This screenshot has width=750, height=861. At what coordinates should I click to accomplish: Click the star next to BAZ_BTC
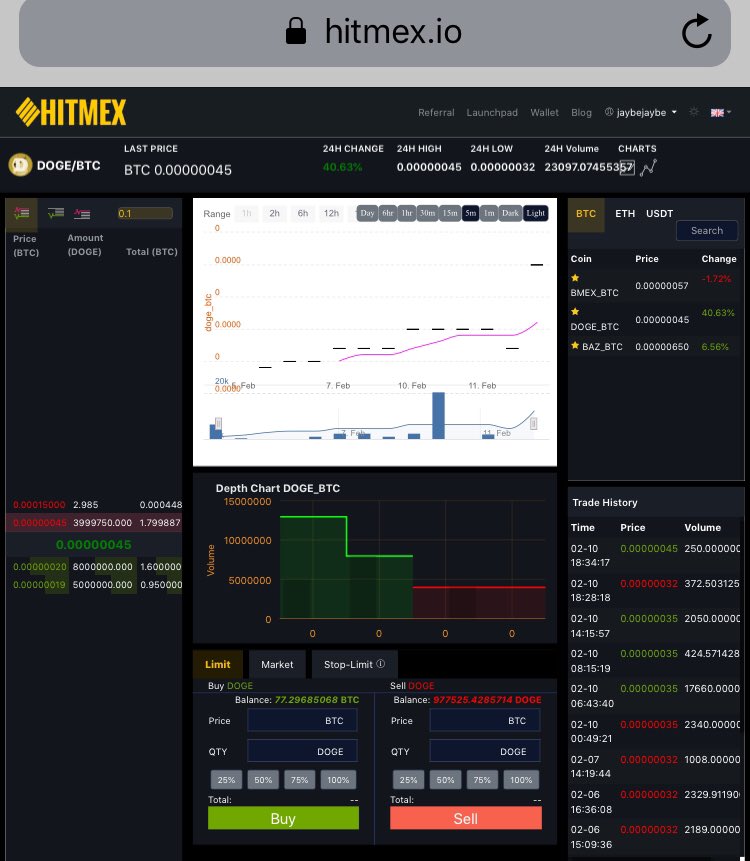tap(575, 345)
